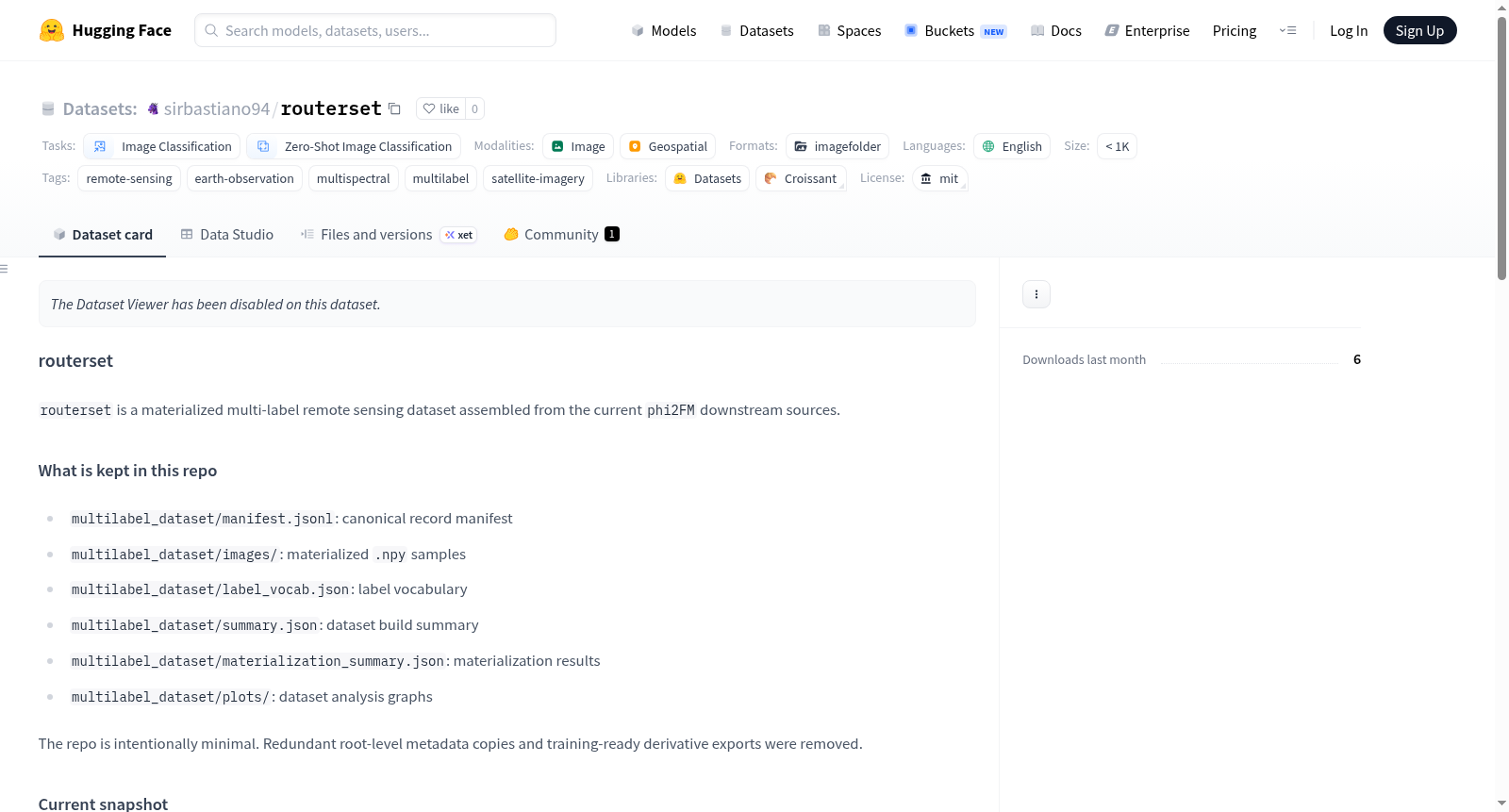Open the Models page
Viewport: 1509px width, 812px height.
tap(664, 30)
